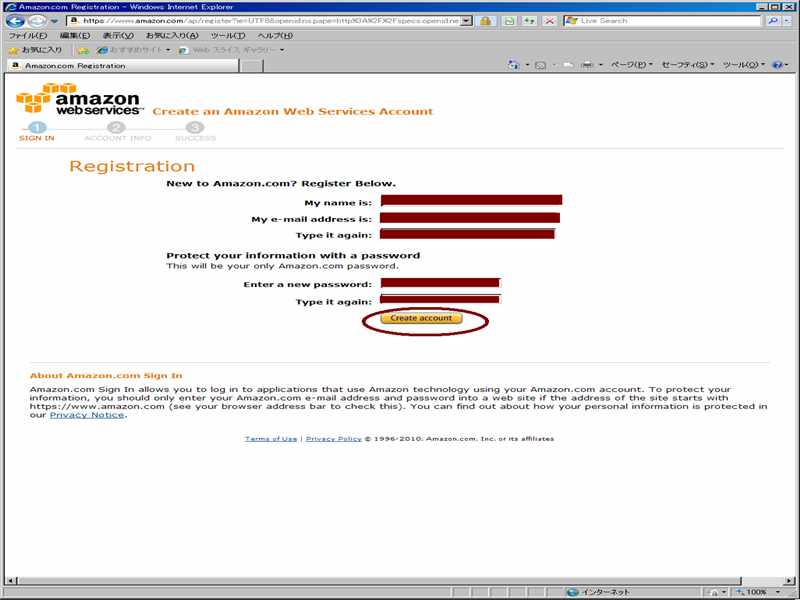
Task: Click step 1 SIGN IN circle
Action: 37,128
